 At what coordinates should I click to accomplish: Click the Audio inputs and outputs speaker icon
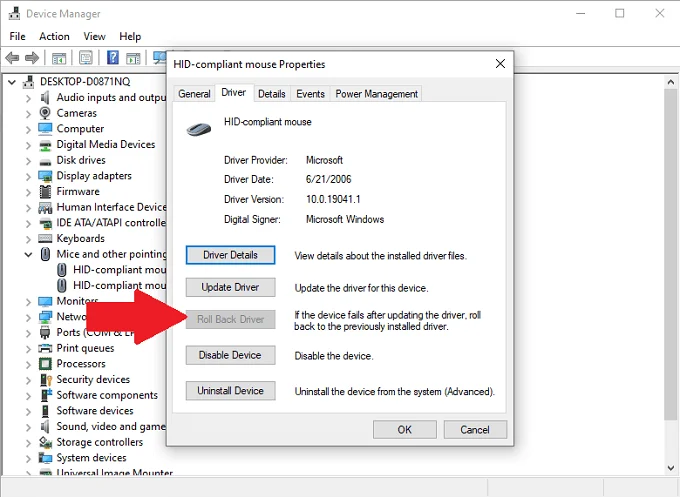(45, 97)
